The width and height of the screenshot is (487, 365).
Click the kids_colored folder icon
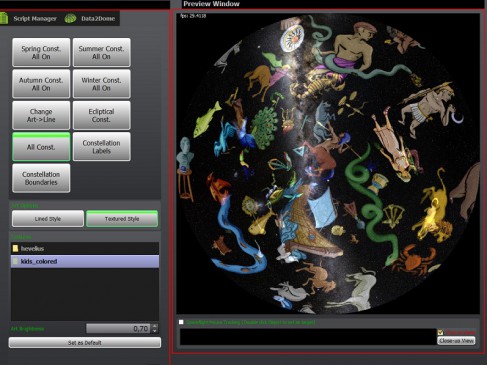pos(15,261)
